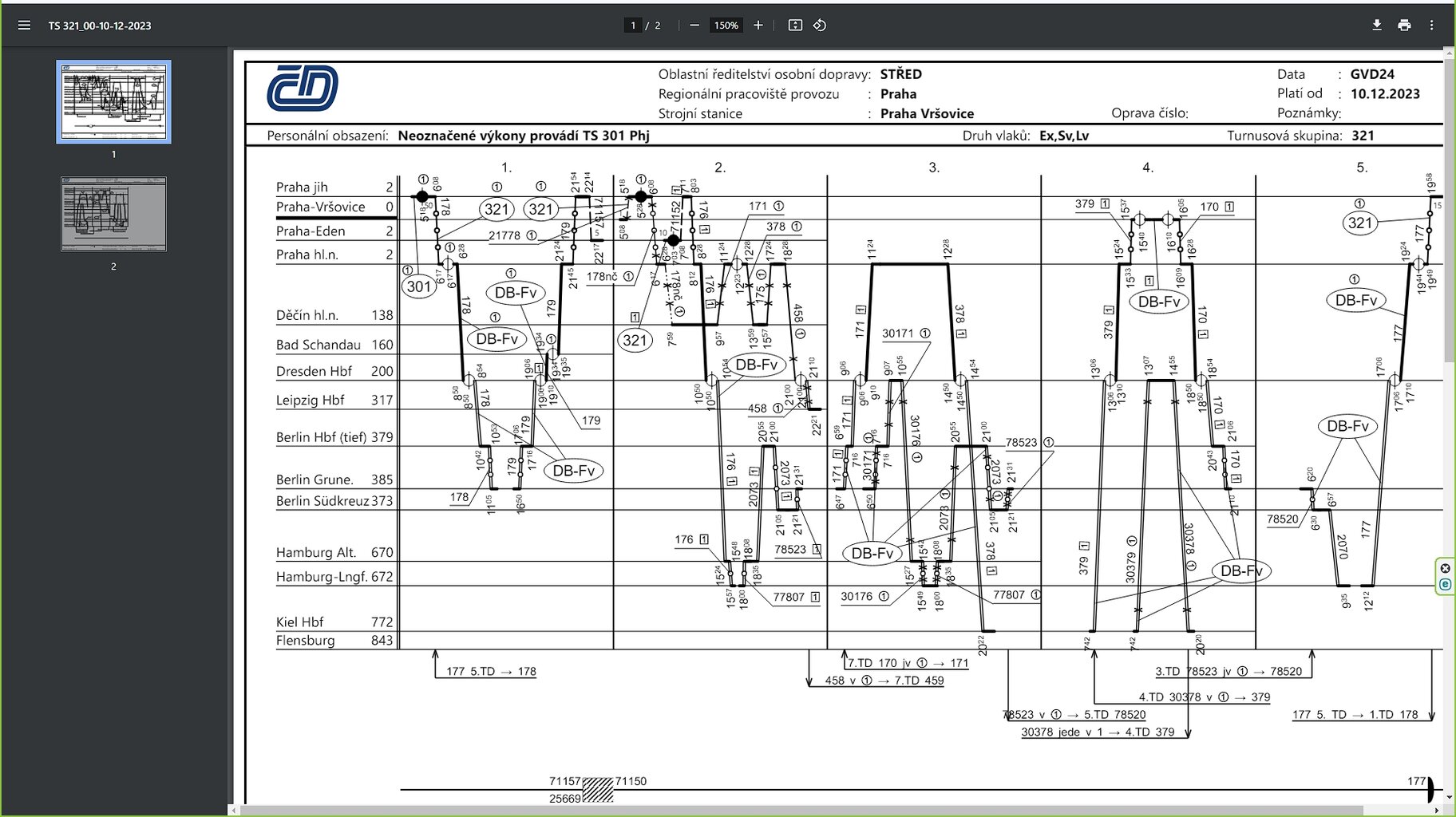Click the date '10.12.2023'
This screenshot has height=817, width=1456.
(1385, 93)
